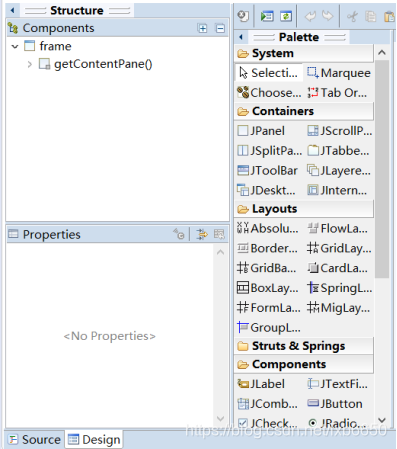Click the Palette vertical scrollbar thumb

382,169
